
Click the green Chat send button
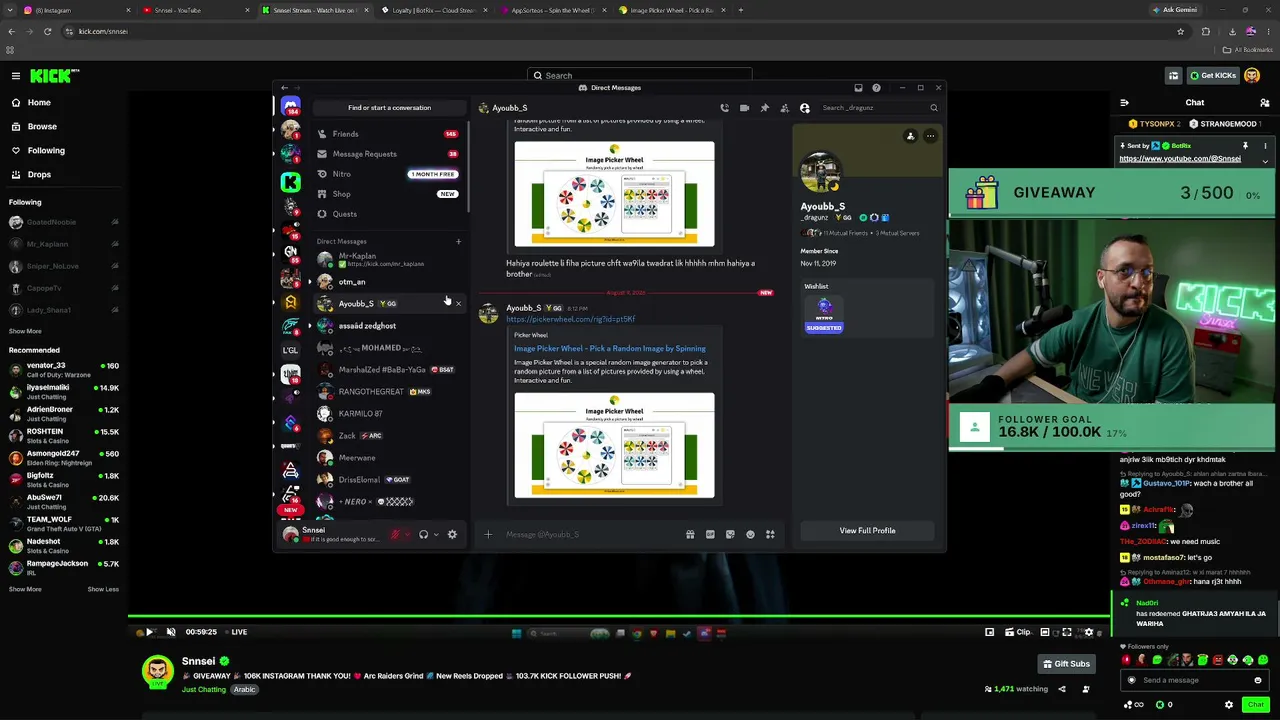1256,705
